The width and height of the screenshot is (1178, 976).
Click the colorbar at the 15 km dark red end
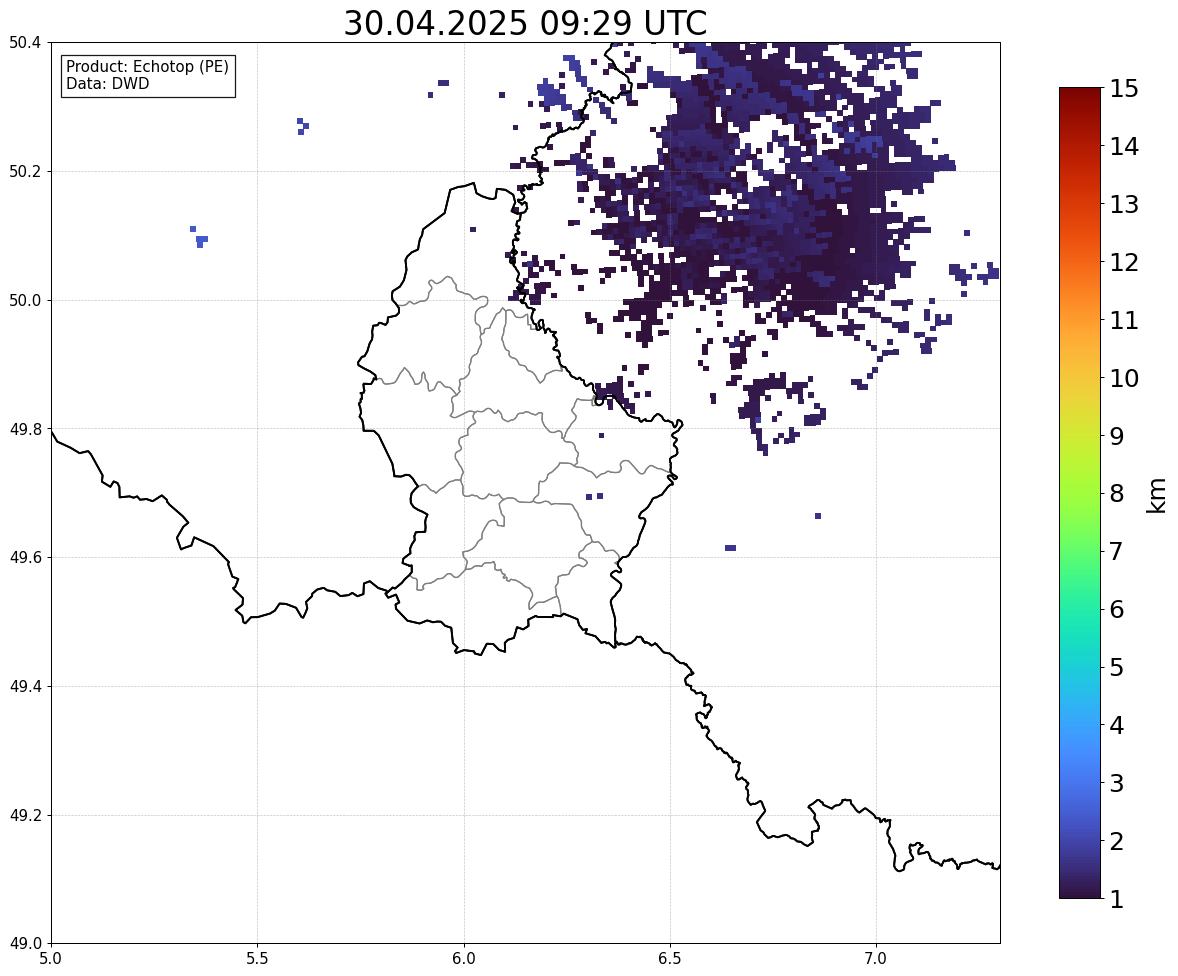click(1080, 90)
